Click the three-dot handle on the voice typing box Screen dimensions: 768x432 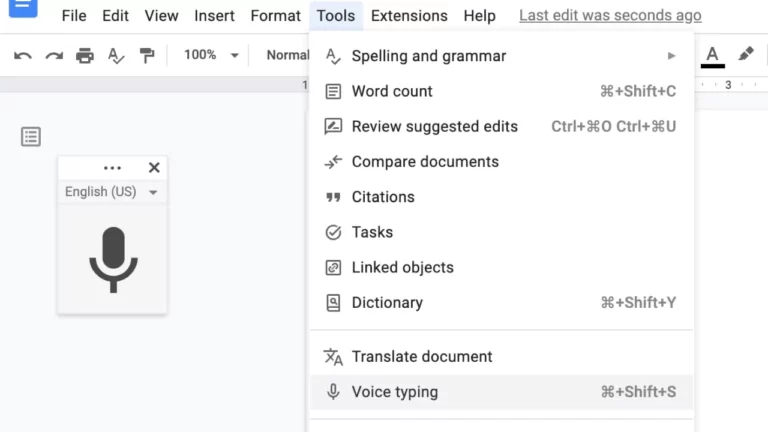[x=112, y=168]
